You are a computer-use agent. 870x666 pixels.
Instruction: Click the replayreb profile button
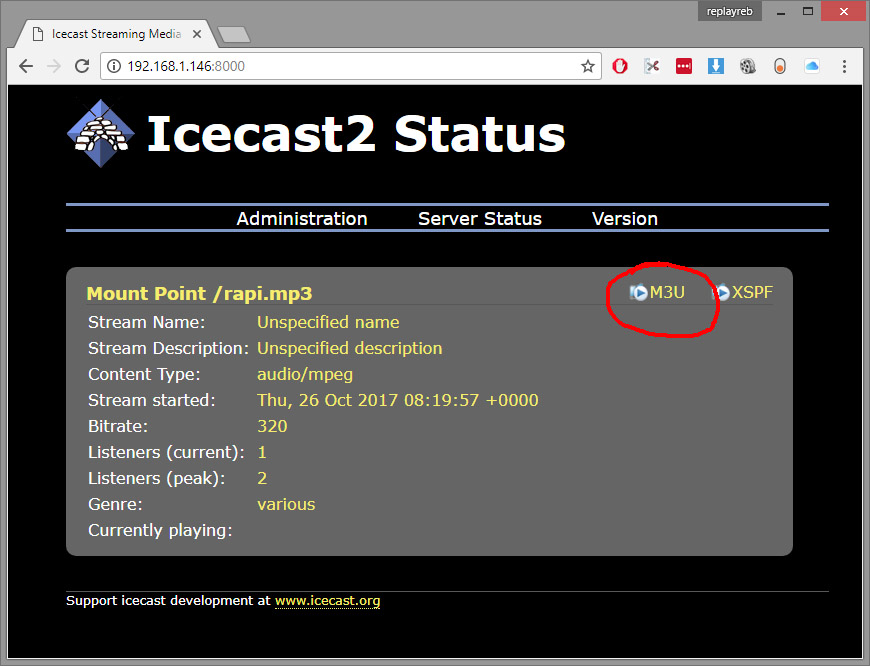pos(730,11)
